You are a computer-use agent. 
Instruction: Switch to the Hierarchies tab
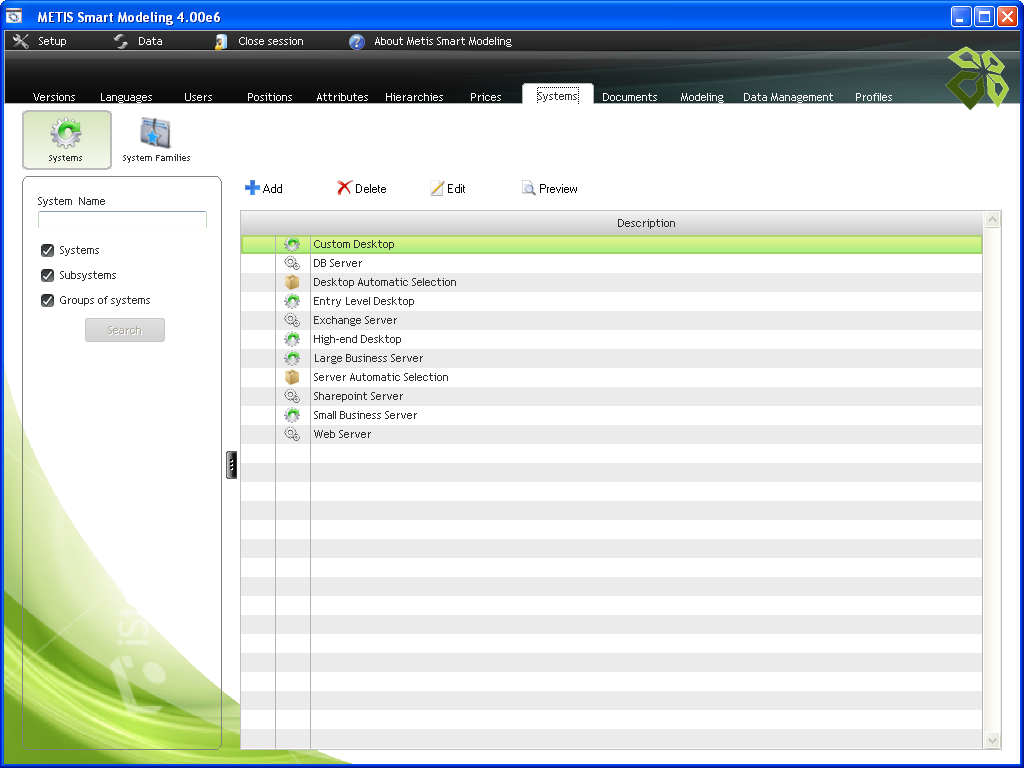coord(414,97)
